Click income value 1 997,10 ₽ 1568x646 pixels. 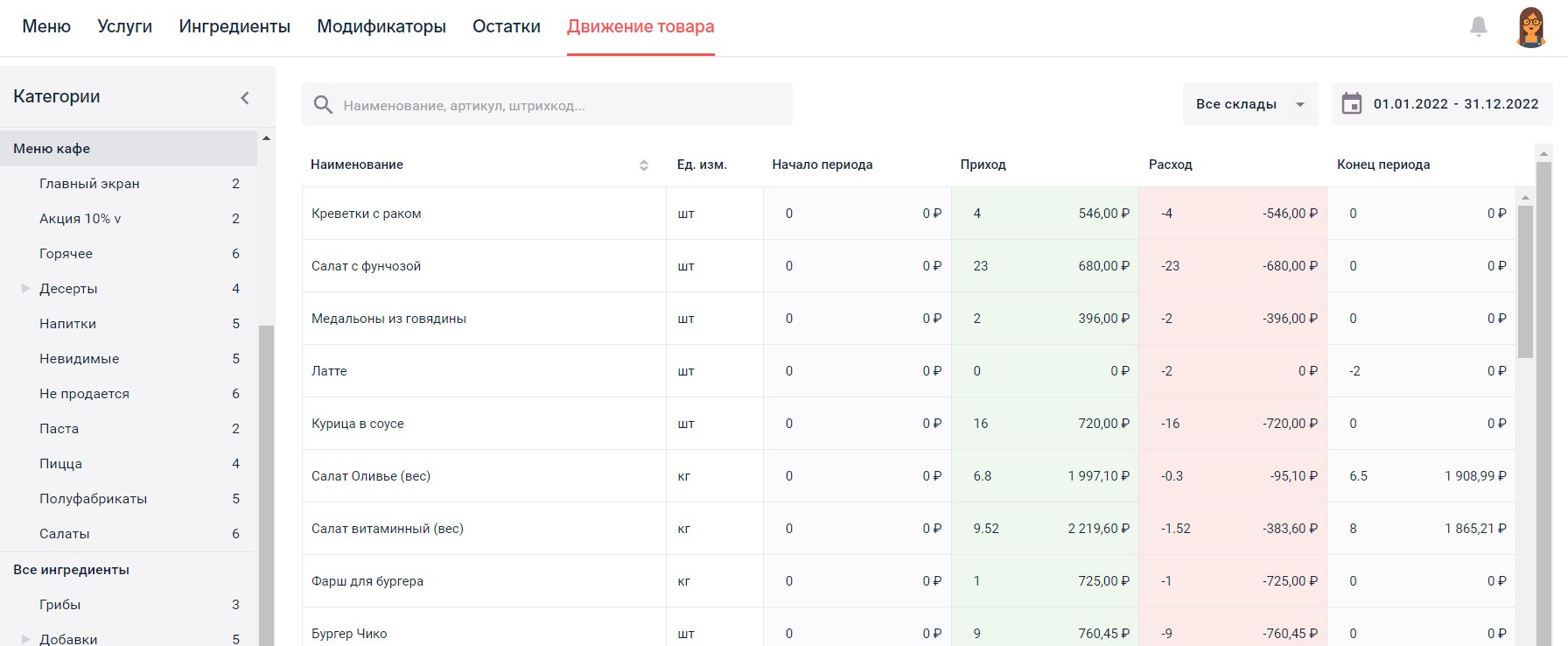point(1098,476)
